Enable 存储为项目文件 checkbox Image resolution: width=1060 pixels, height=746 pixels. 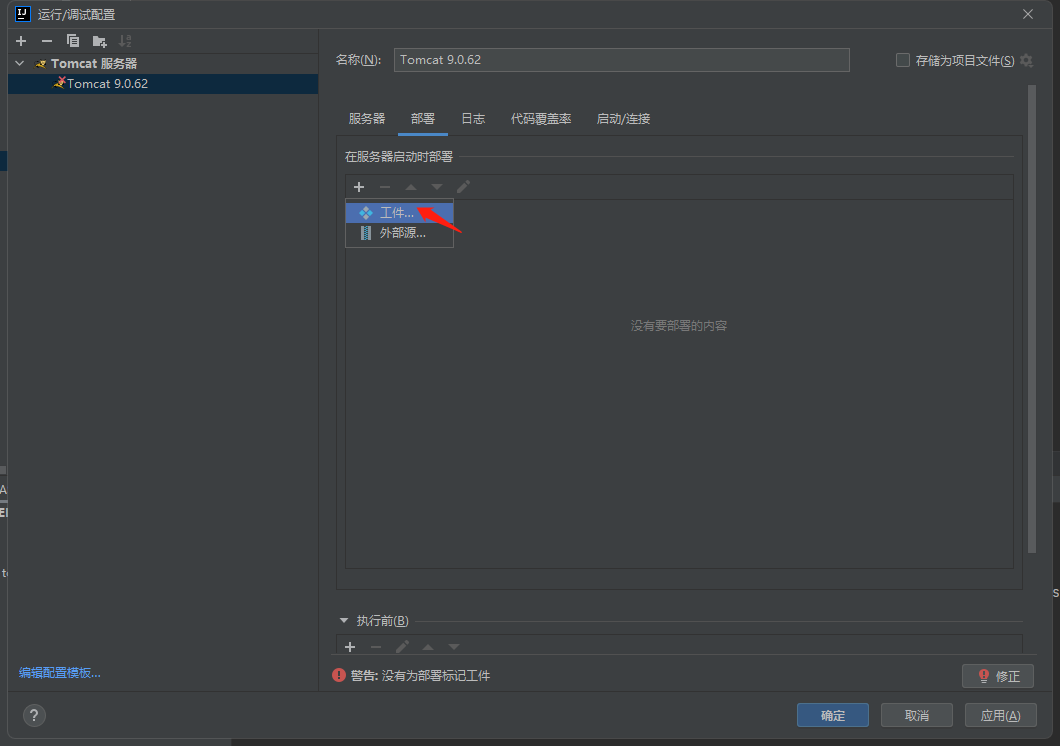point(902,60)
